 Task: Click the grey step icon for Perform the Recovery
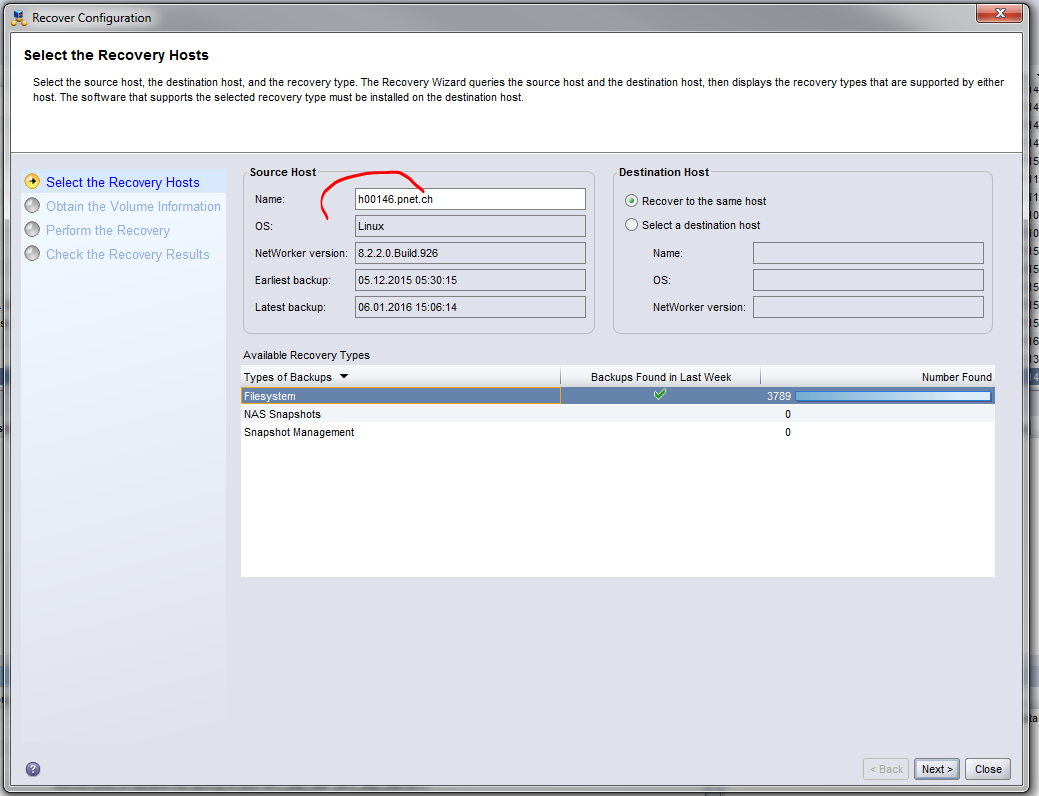click(32, 229)
